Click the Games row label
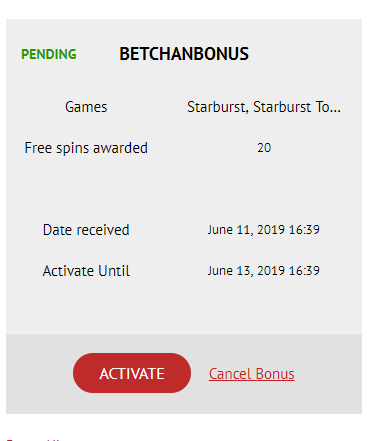The width and height of the screenshot is (367, 441). tap(86, 107)
